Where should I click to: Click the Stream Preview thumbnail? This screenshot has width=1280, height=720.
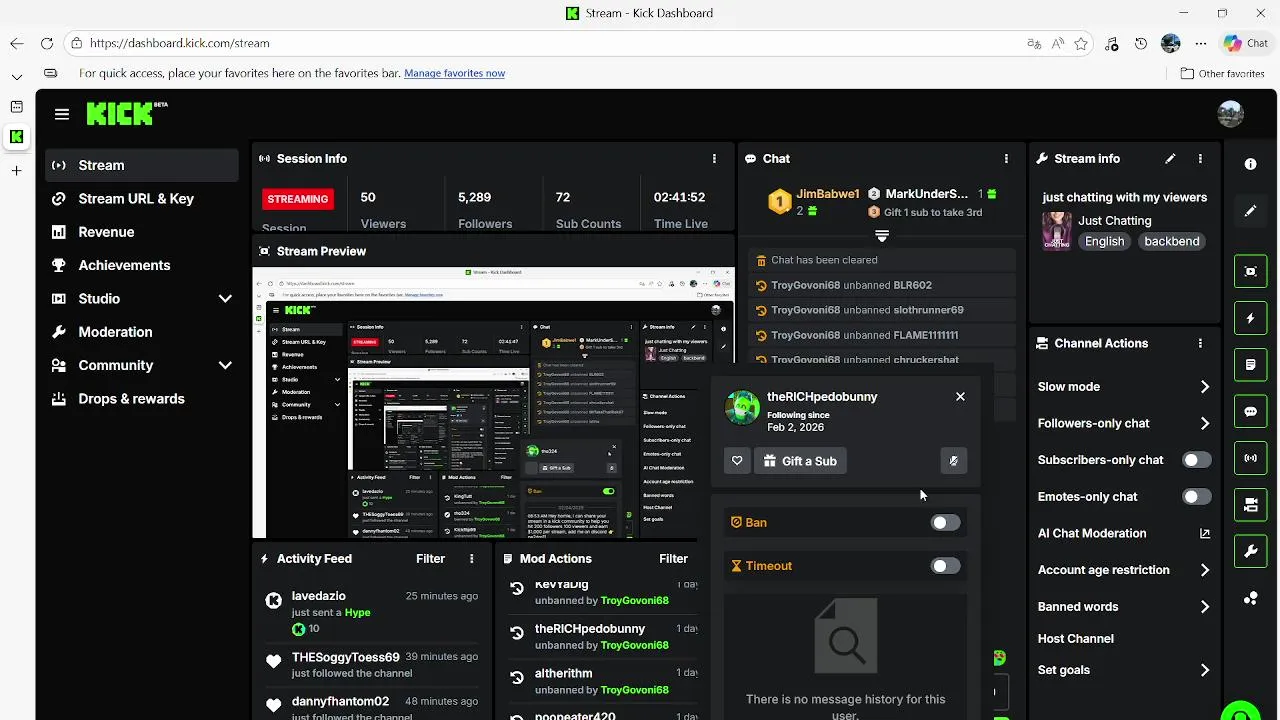point(494,403)
